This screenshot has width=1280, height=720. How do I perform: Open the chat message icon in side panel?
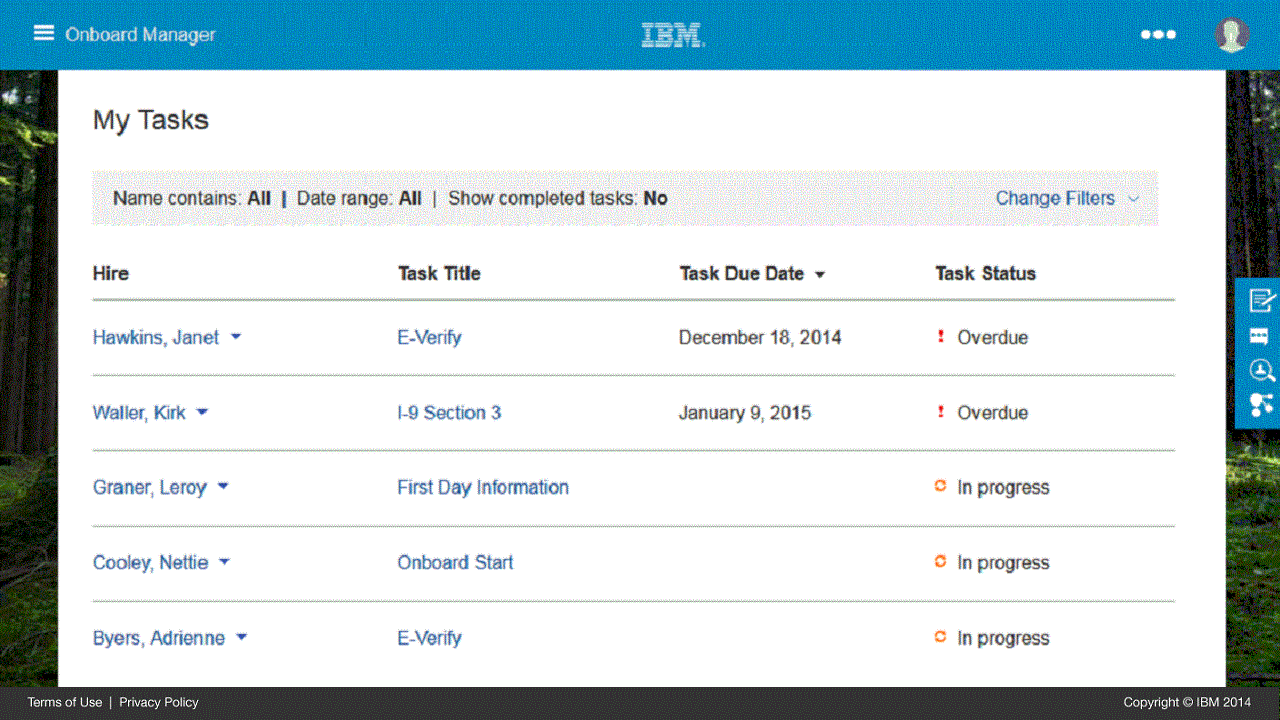[1260, 336]
